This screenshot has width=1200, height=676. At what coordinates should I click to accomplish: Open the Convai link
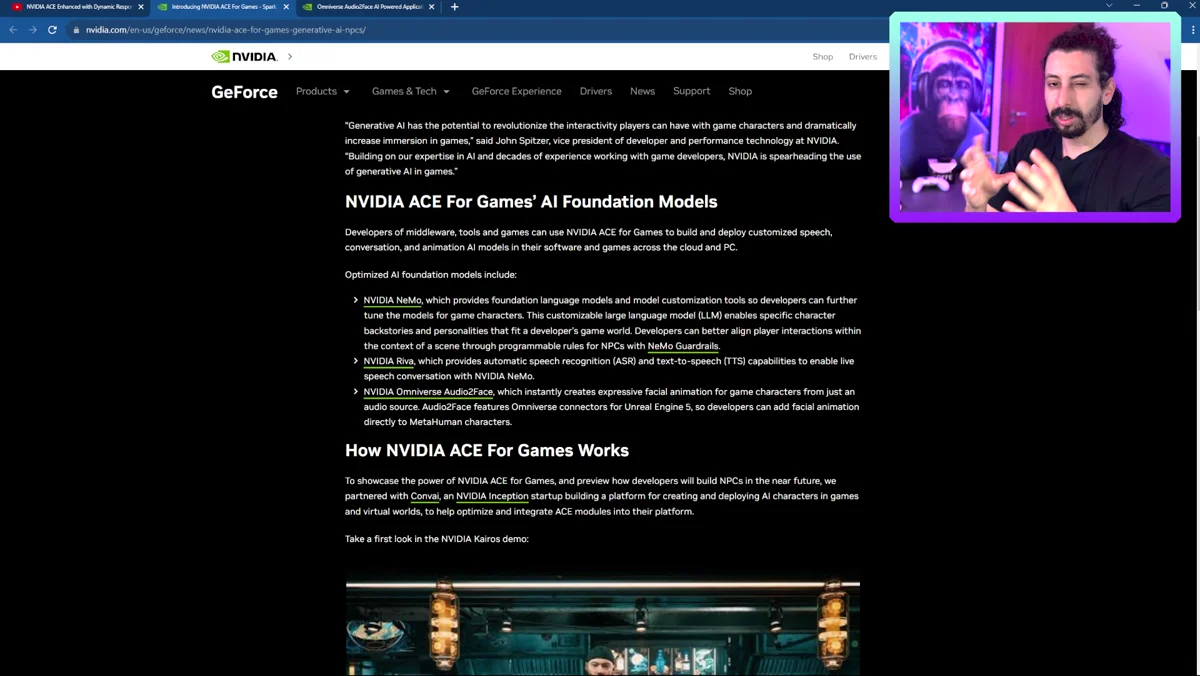tap(425, 496)
